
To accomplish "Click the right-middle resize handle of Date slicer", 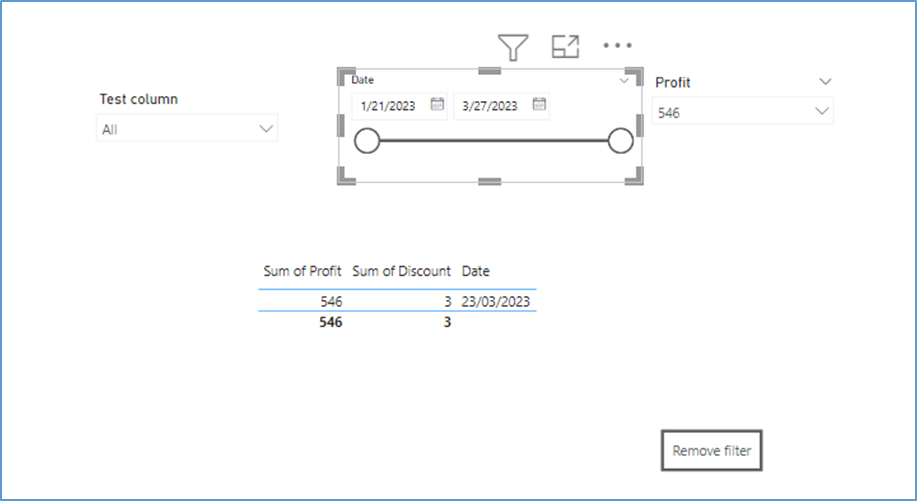I will coord(640,126).
